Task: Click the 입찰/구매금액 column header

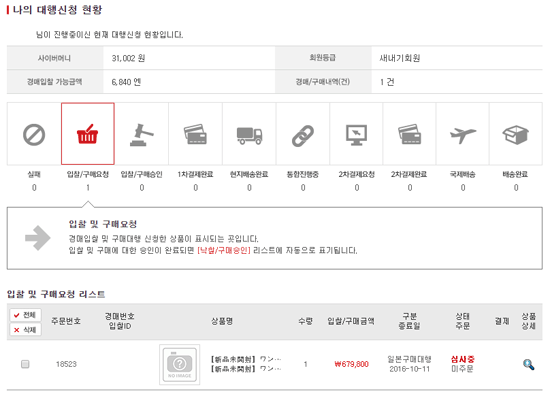Action: point(351,321)
